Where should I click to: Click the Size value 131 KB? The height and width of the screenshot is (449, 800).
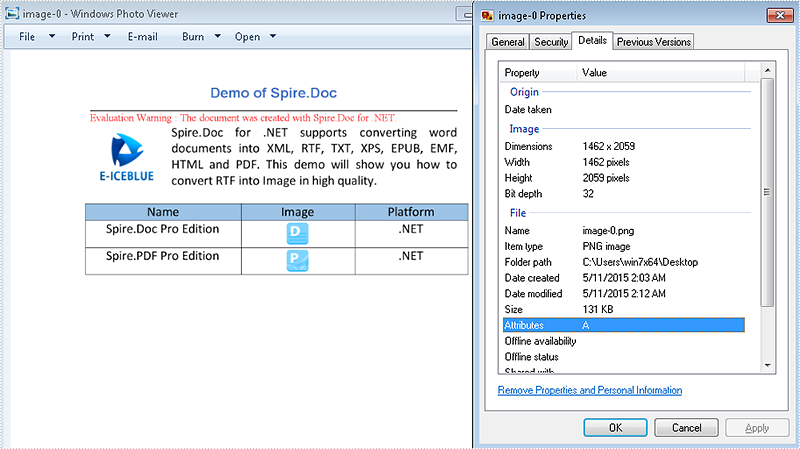click(x=598, y=310)
